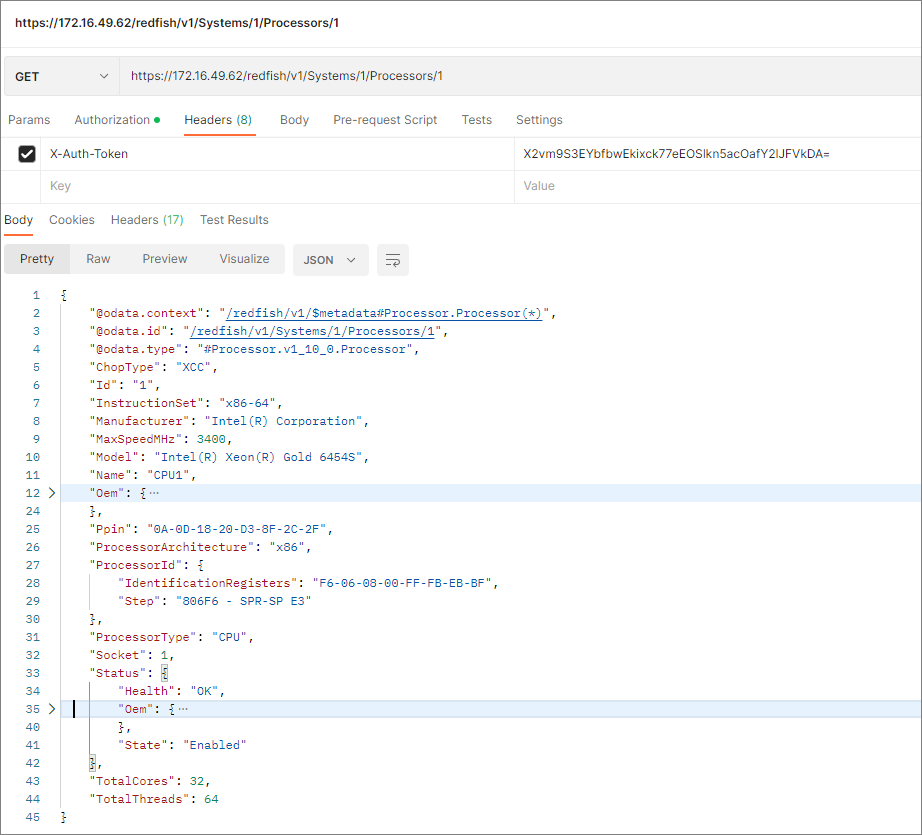Click the X-Auth-Token value cell
Screen dimensions: 922x835
tap(718, 154)
